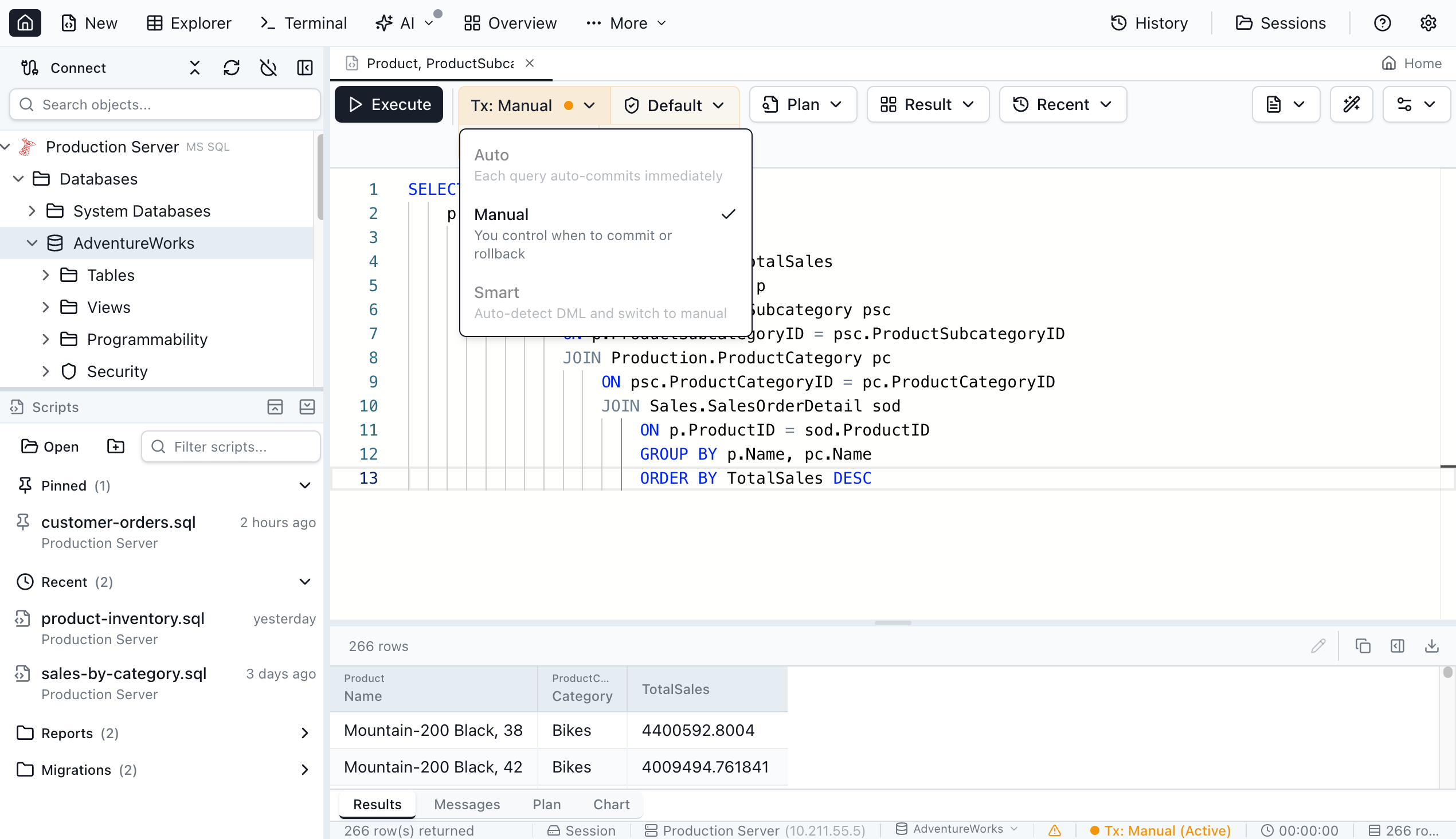The width and height of the screenshot is (1456, 839).
Task: Open the More menu
Action: point(626,23)
